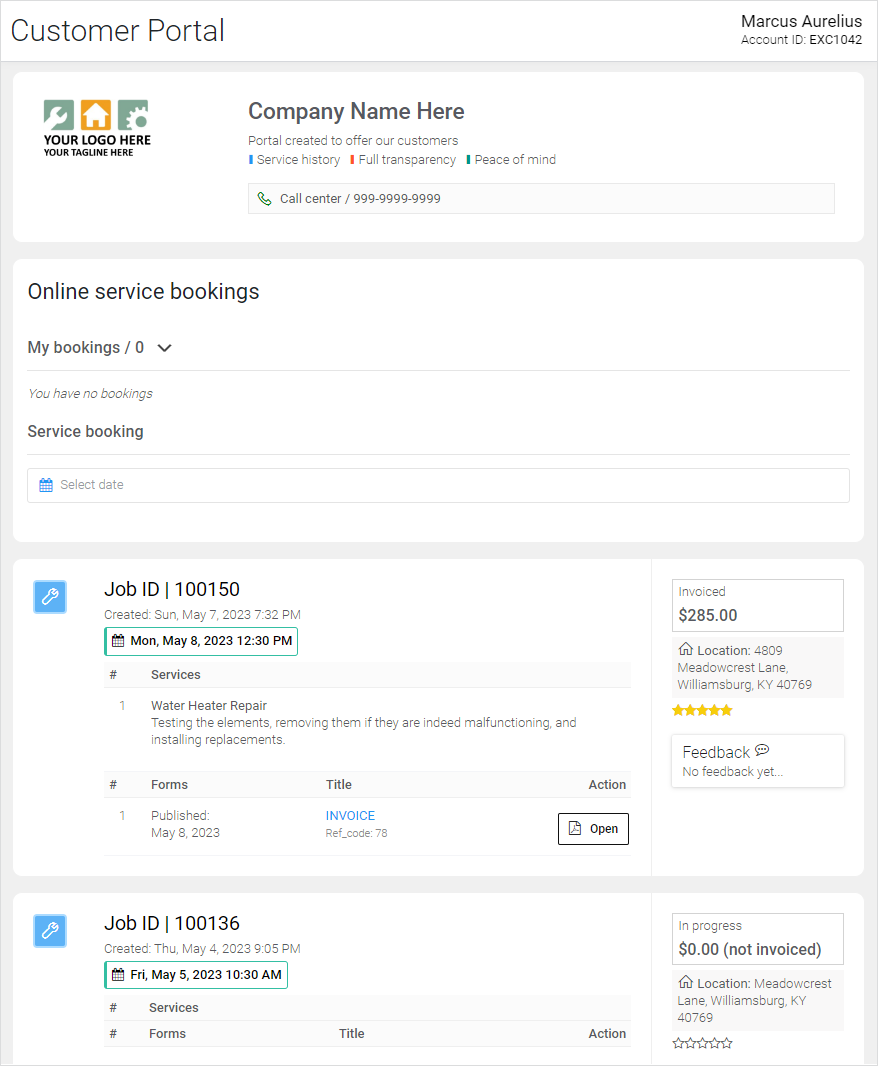Click the Call center phone number bar
878x1066 pixels.
pos(541,199)
